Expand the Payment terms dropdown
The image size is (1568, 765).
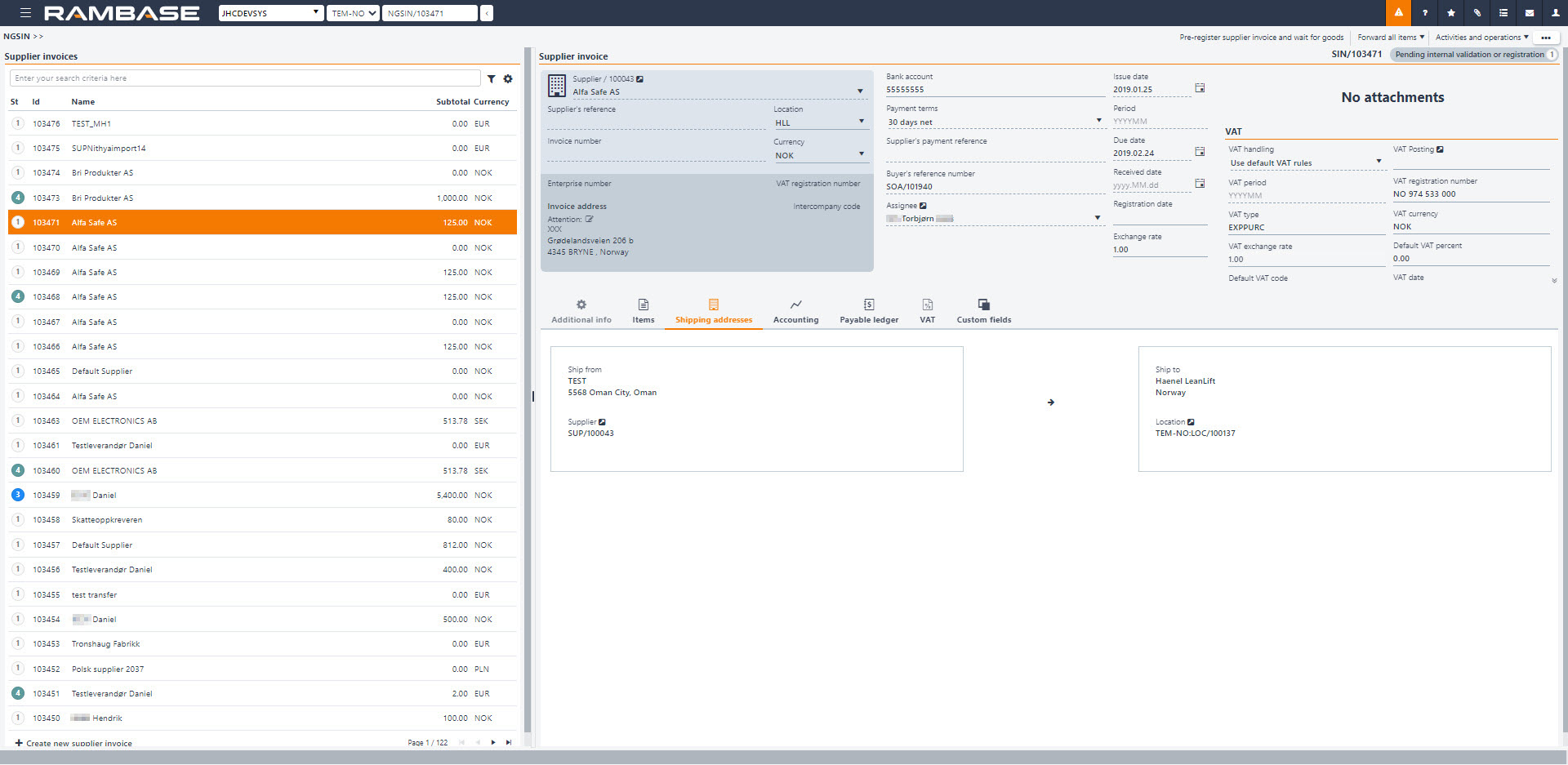click(x=1098, y=121)
